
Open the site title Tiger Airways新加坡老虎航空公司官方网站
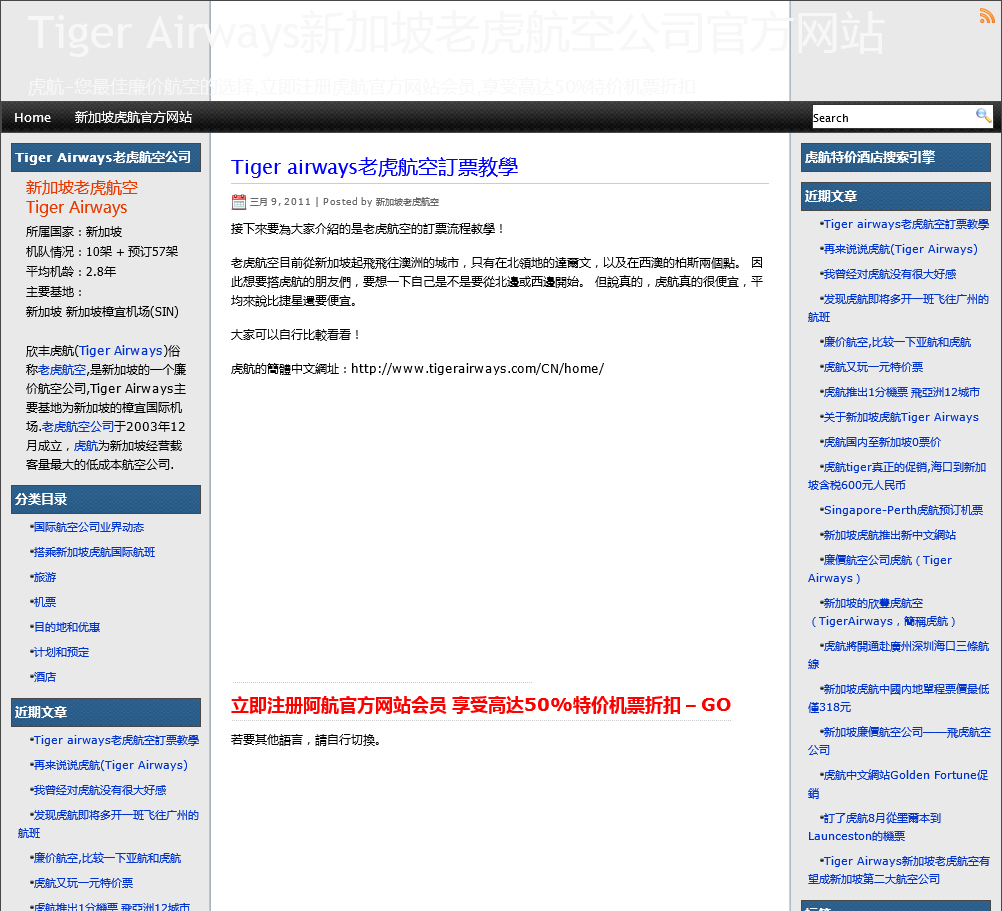pyautogui.click(x=456, y=33)
